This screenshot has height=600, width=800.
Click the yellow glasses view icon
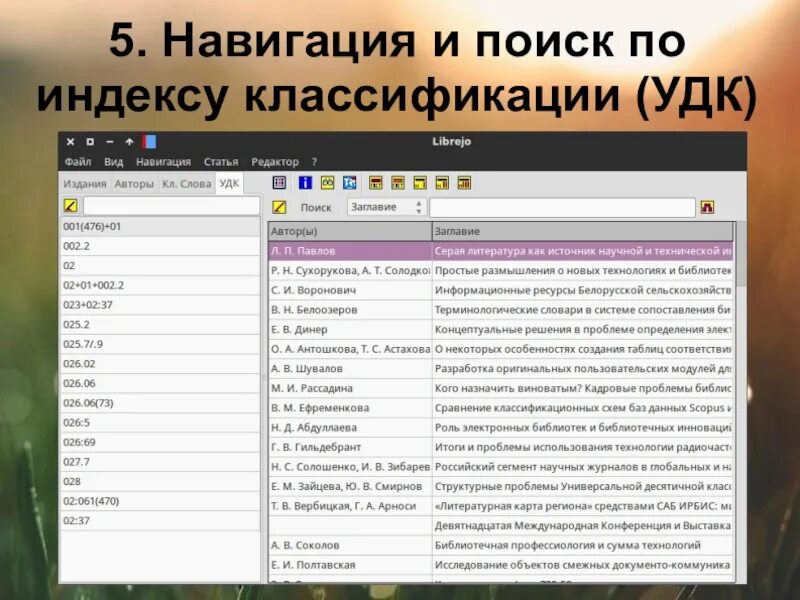[x=328, y=183]
